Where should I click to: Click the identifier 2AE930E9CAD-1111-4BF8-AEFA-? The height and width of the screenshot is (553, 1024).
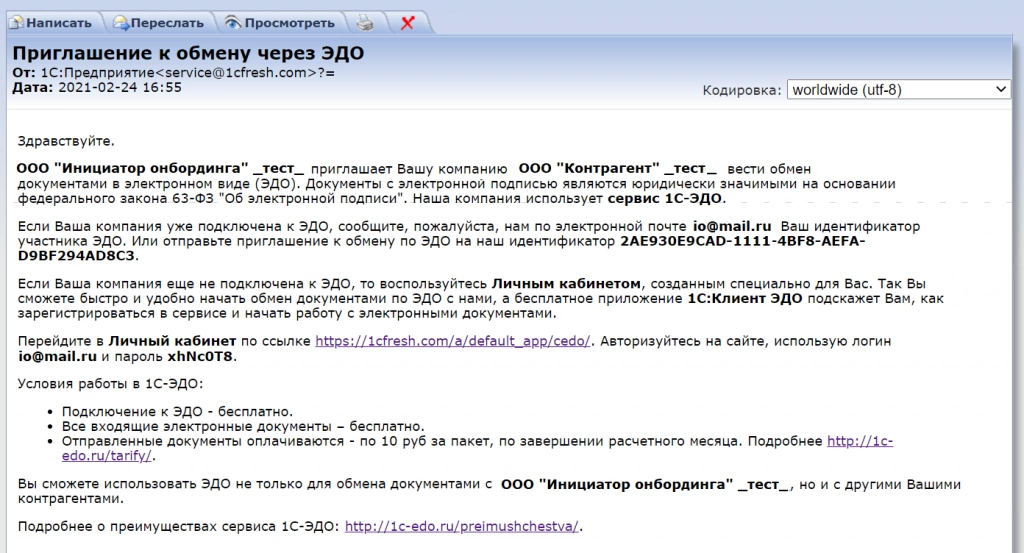click(x=743, y=241)
